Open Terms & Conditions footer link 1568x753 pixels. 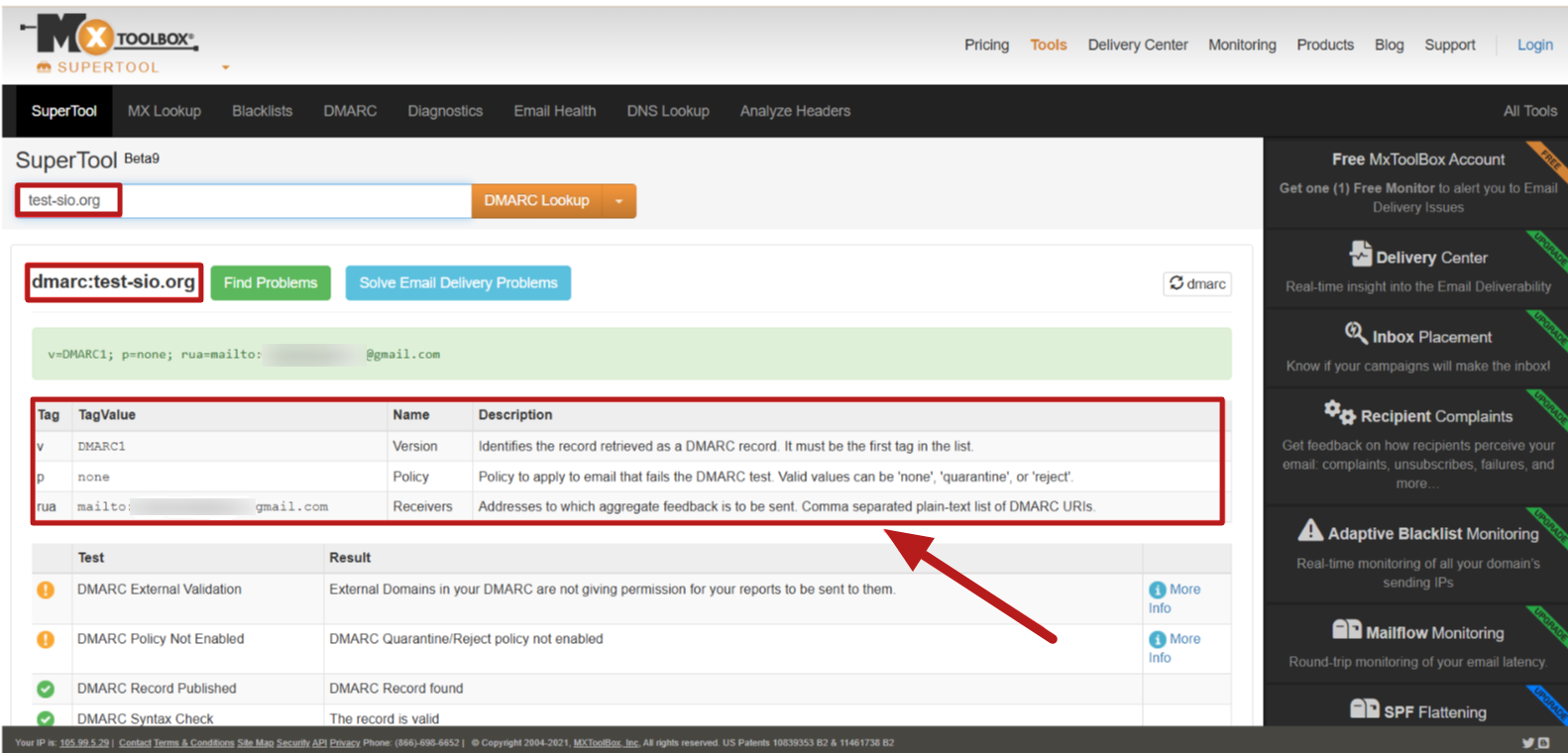194,742
